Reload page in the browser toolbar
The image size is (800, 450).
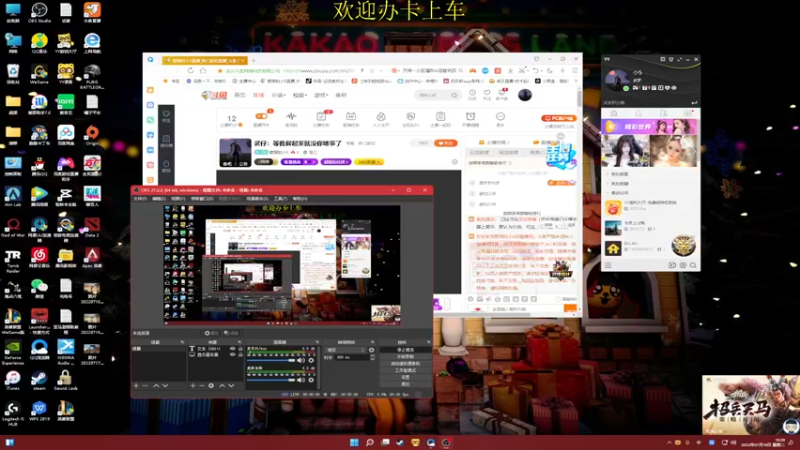click(190, 70)
